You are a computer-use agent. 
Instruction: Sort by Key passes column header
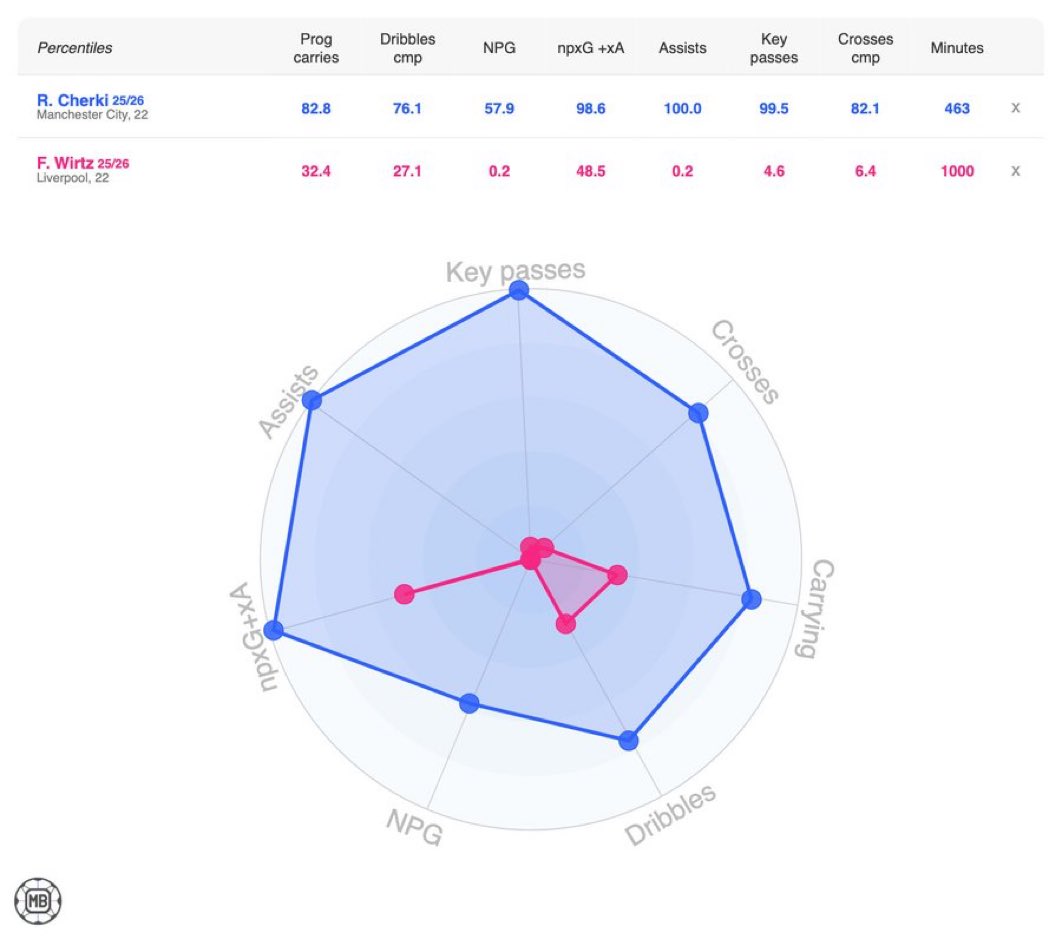773,48
